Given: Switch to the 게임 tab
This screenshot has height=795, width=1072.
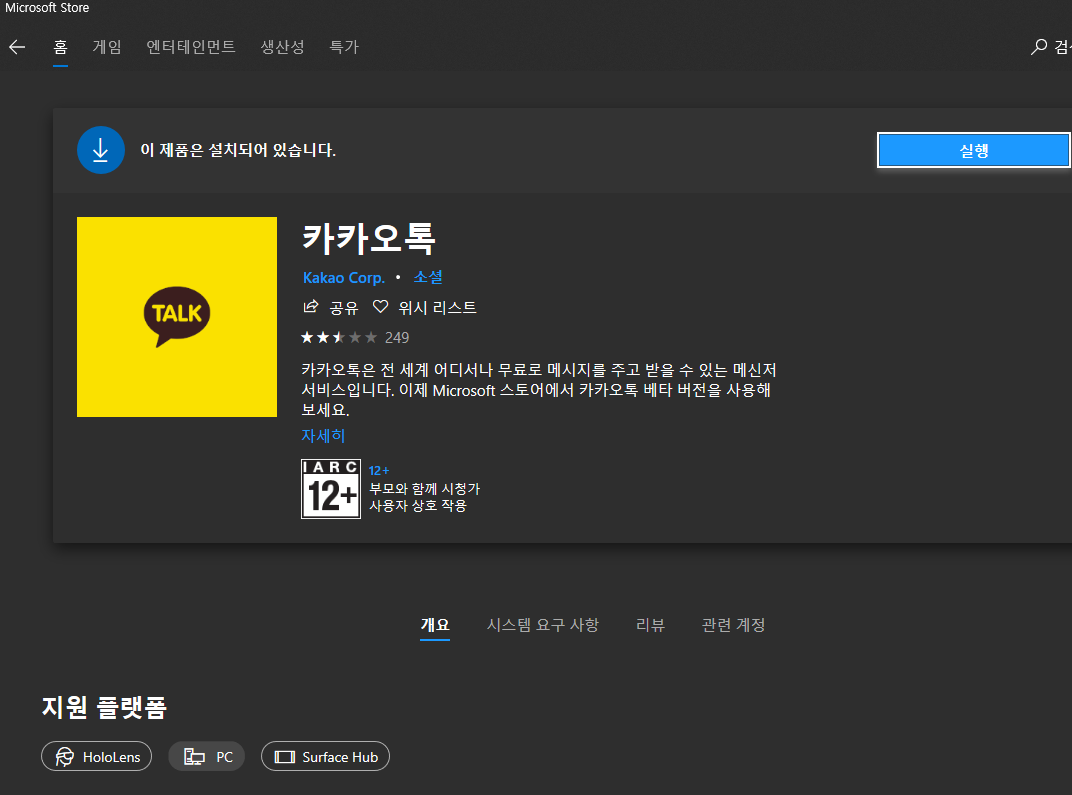Looking at the screenshot, I should 107,47.
